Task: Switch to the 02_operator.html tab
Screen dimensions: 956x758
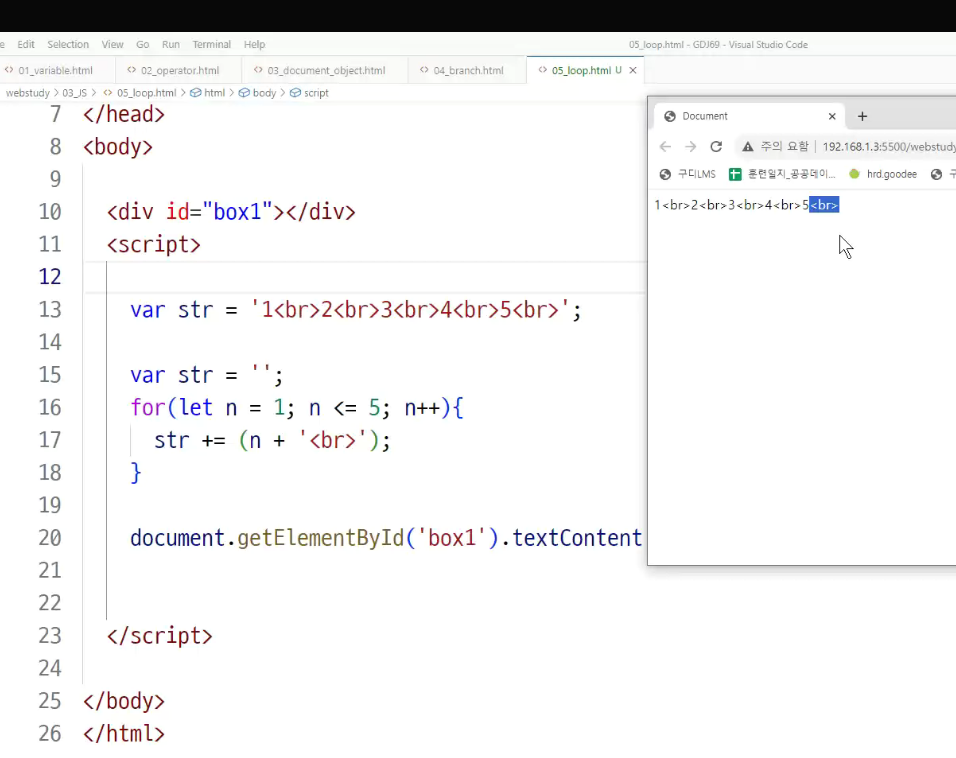Action: 178,70
